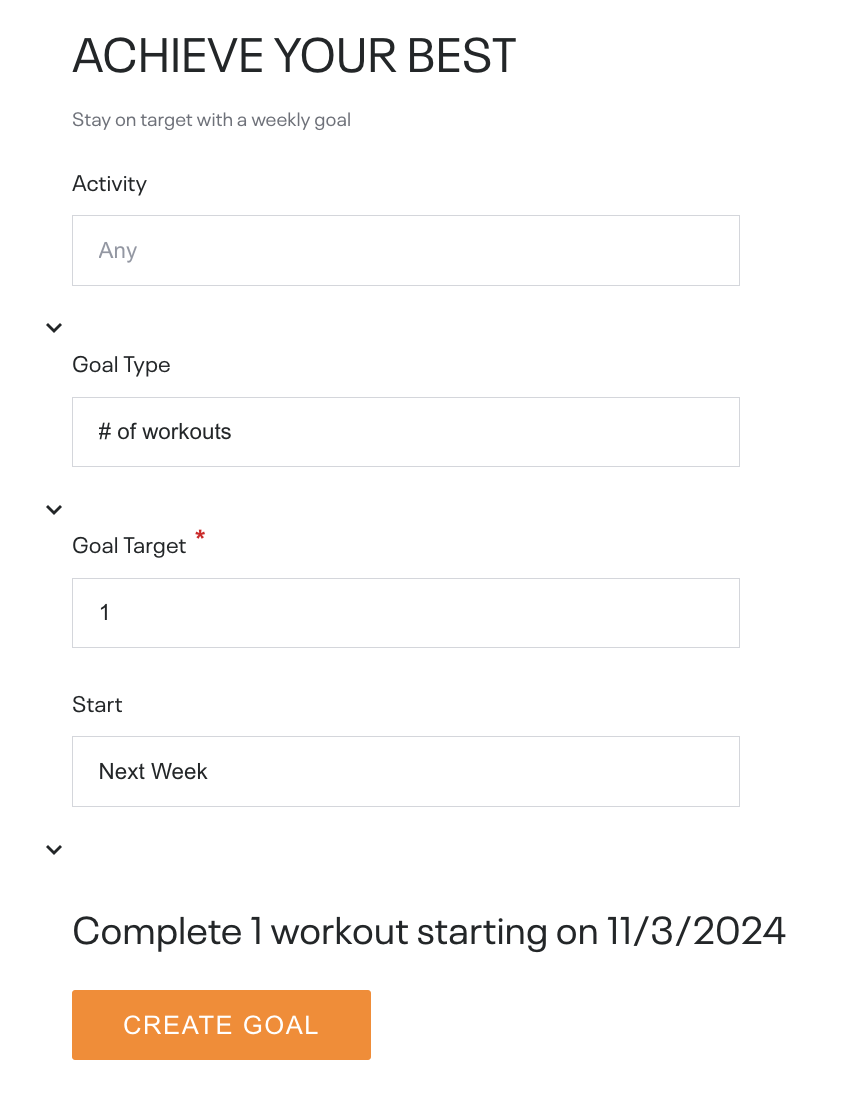The image size is (854, 1100).
Task: Click the 'Stay on target' subtitle text
Action: (x=211, y=120)
